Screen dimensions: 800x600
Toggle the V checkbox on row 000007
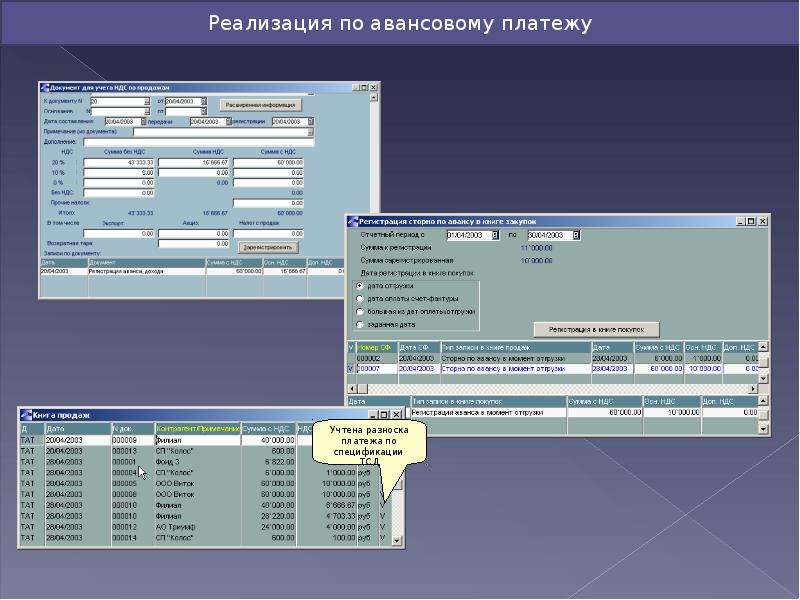pos(351,368)
